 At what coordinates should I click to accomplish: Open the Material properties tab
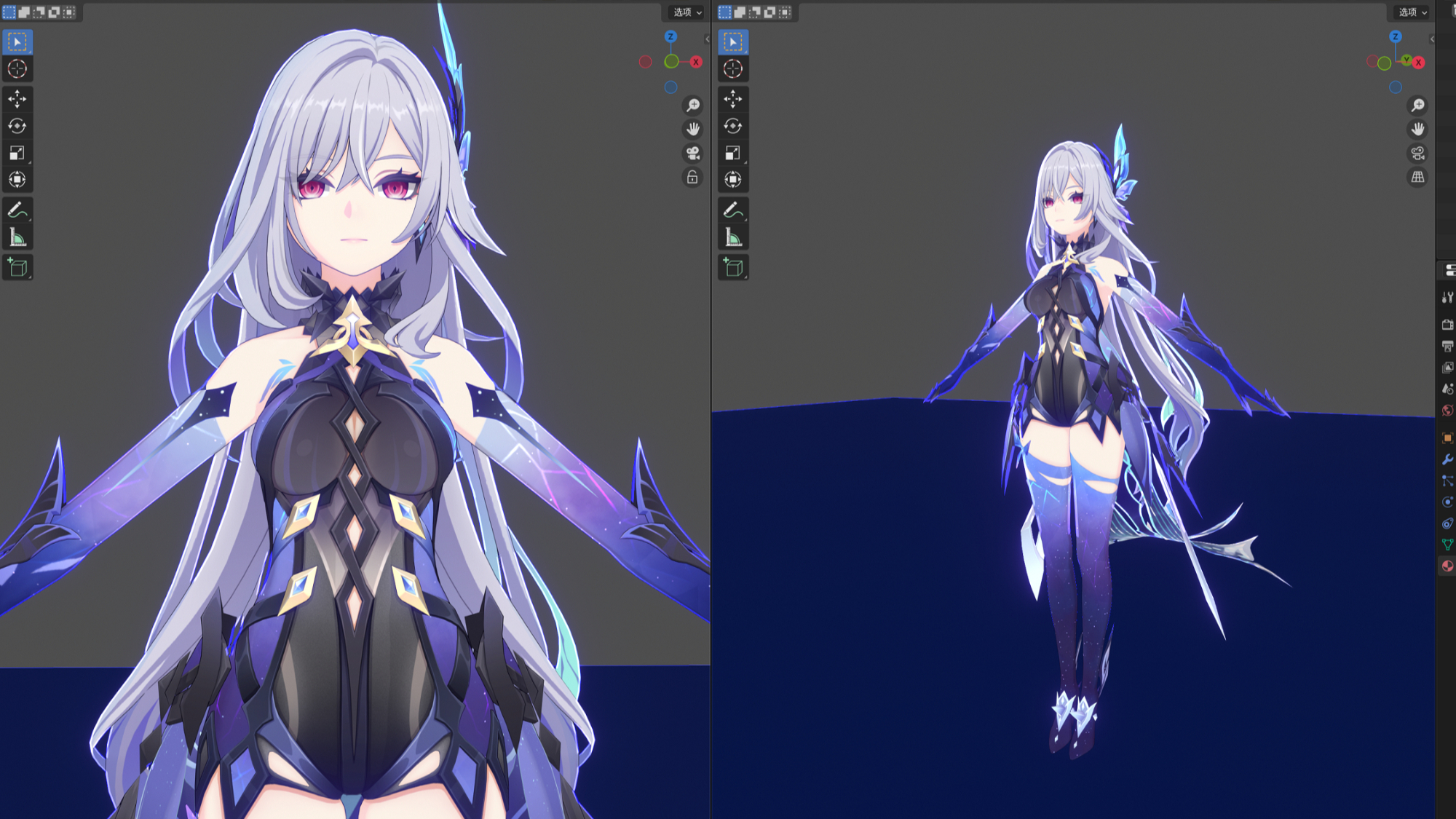(x=1447, y=566)
